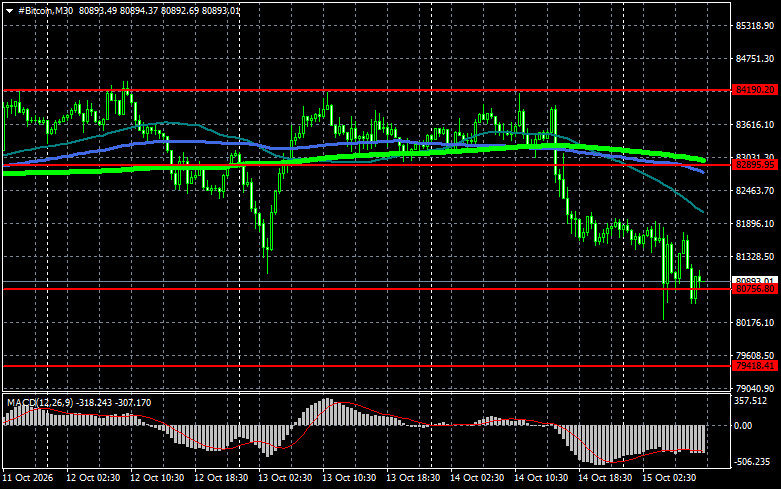
Task: Click the 81896.10 price scale value
Action: click(x=755, y=224)
